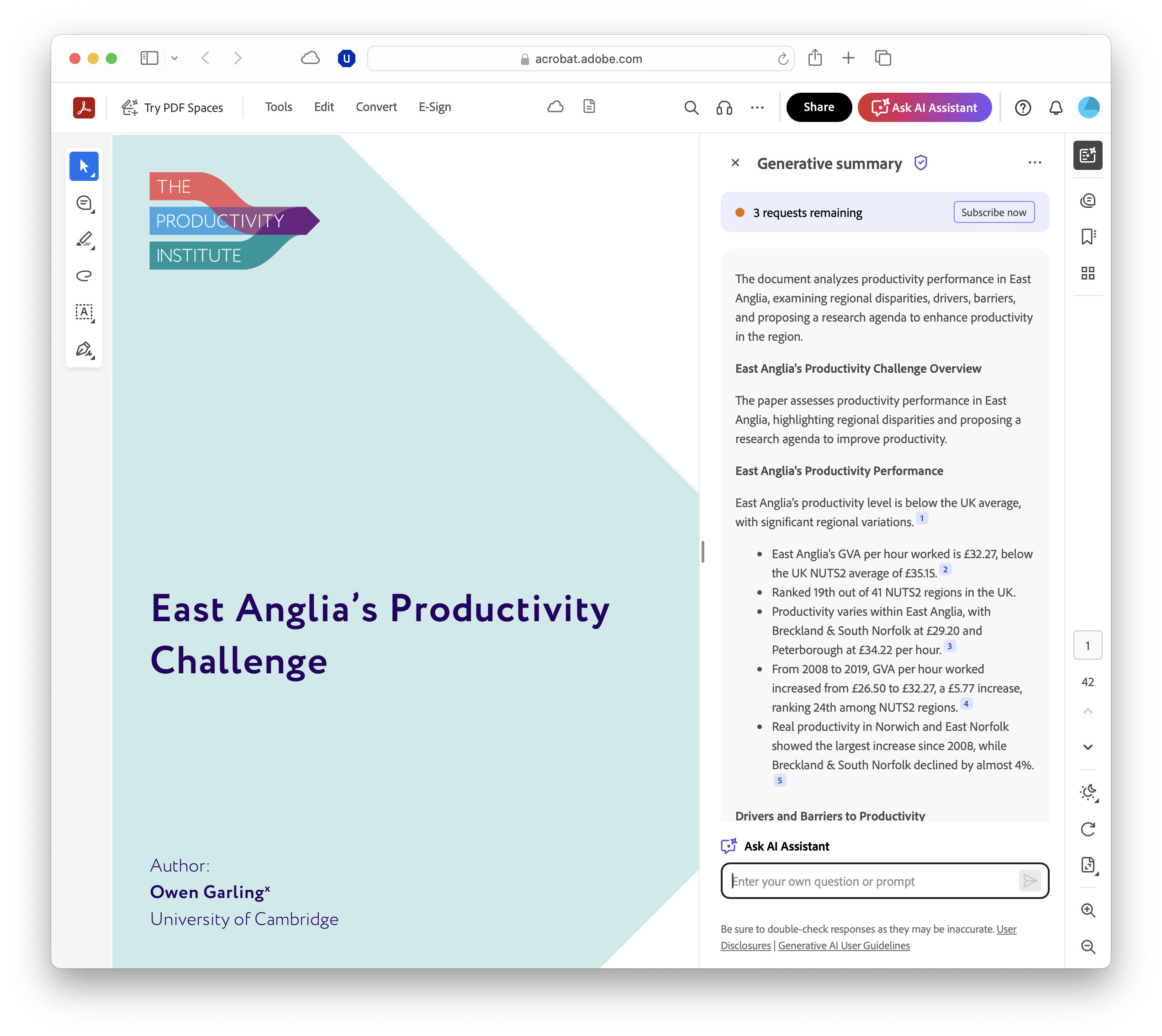
Task: Select the add comment tool
Action: pos(84,203)
